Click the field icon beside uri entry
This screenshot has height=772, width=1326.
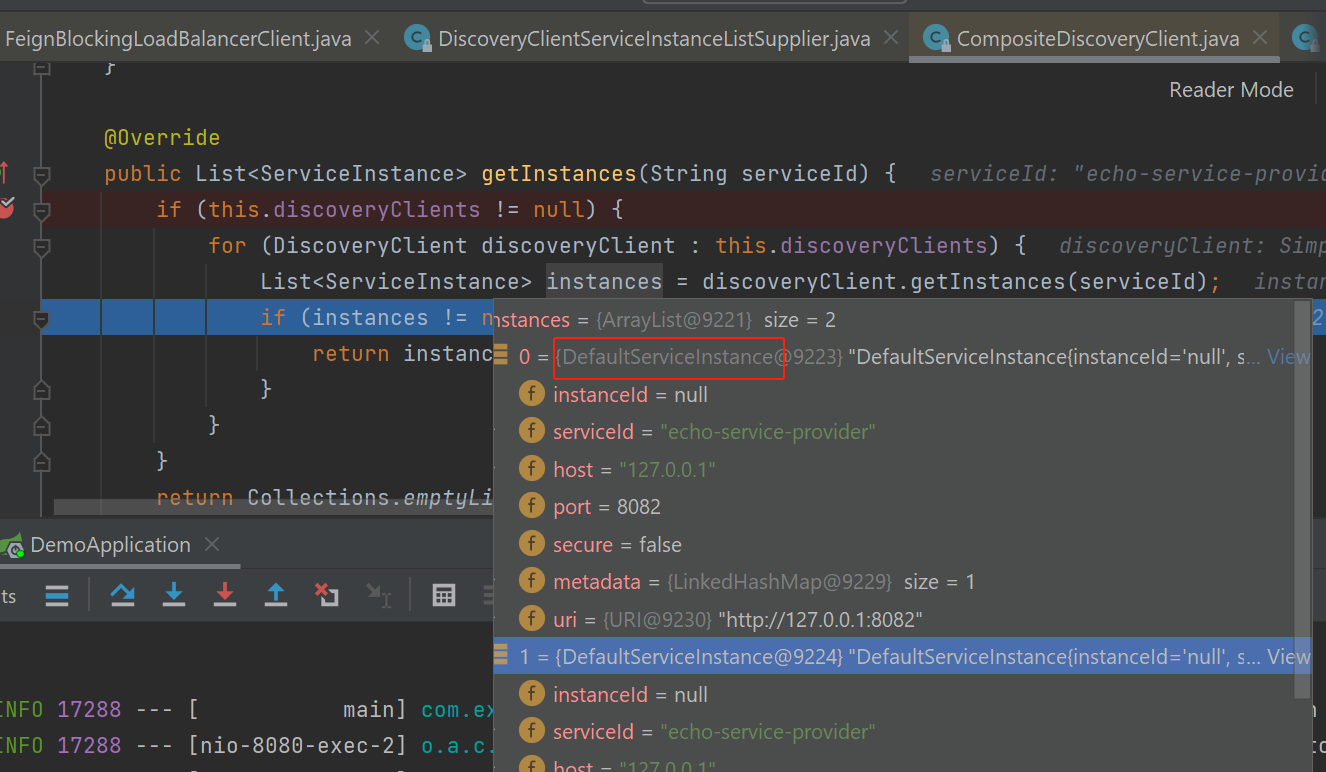[531, 620]
